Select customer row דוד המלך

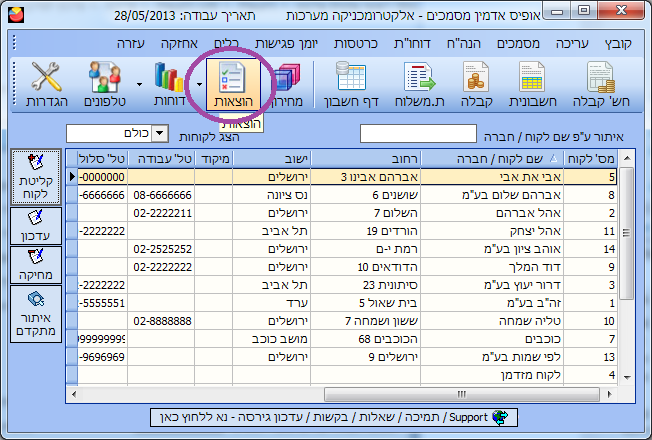[341, 267]
